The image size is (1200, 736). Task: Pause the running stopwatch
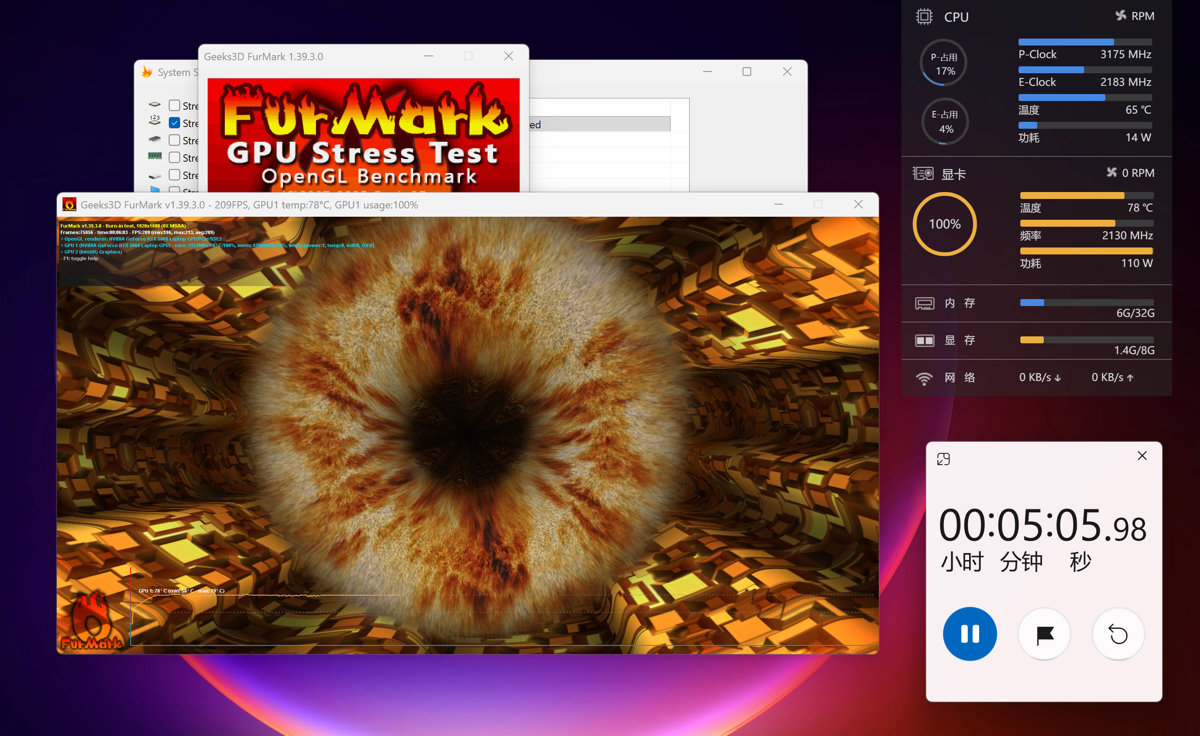970,634
